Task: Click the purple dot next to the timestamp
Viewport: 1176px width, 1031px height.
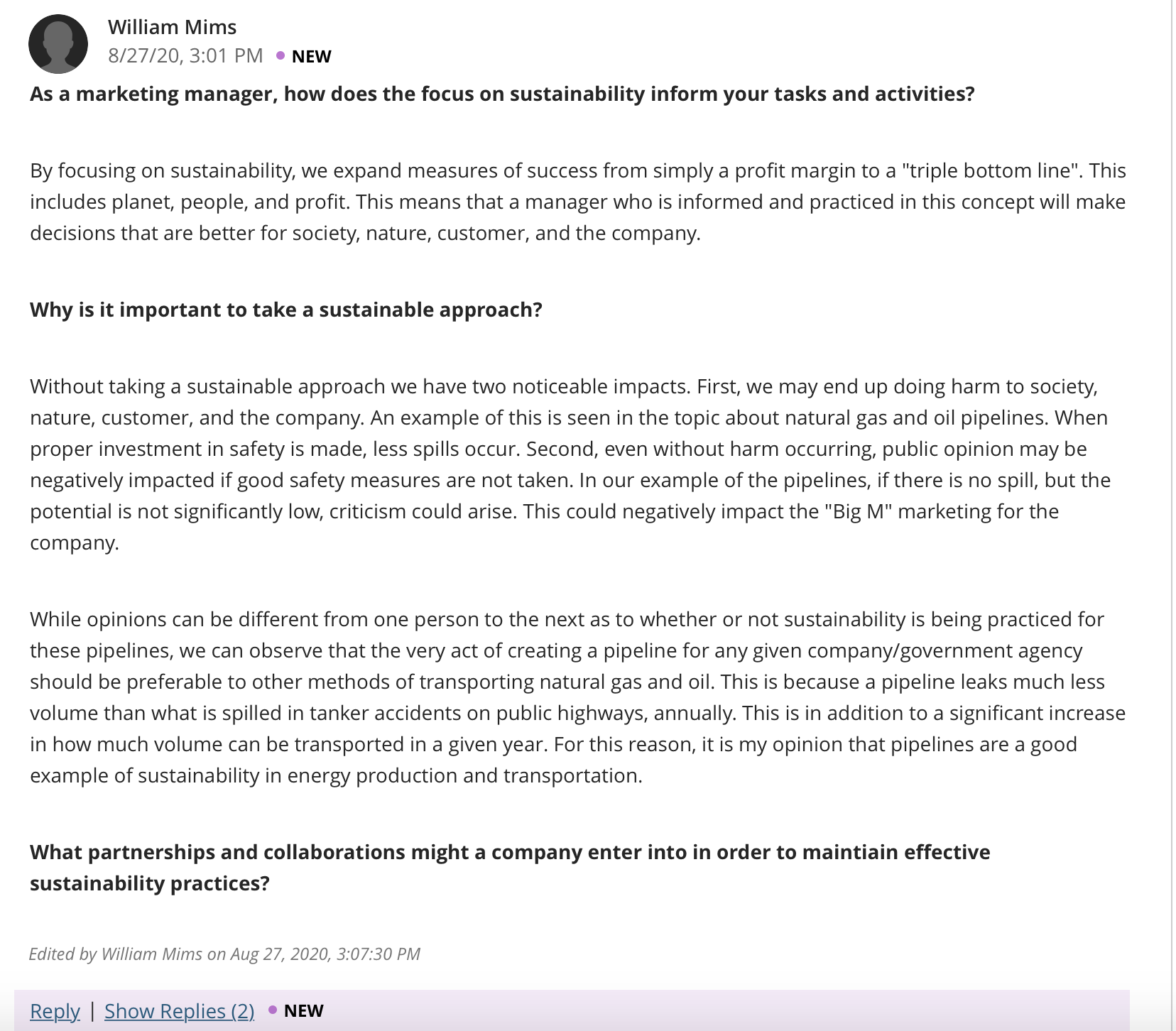Action: (281, 55)
